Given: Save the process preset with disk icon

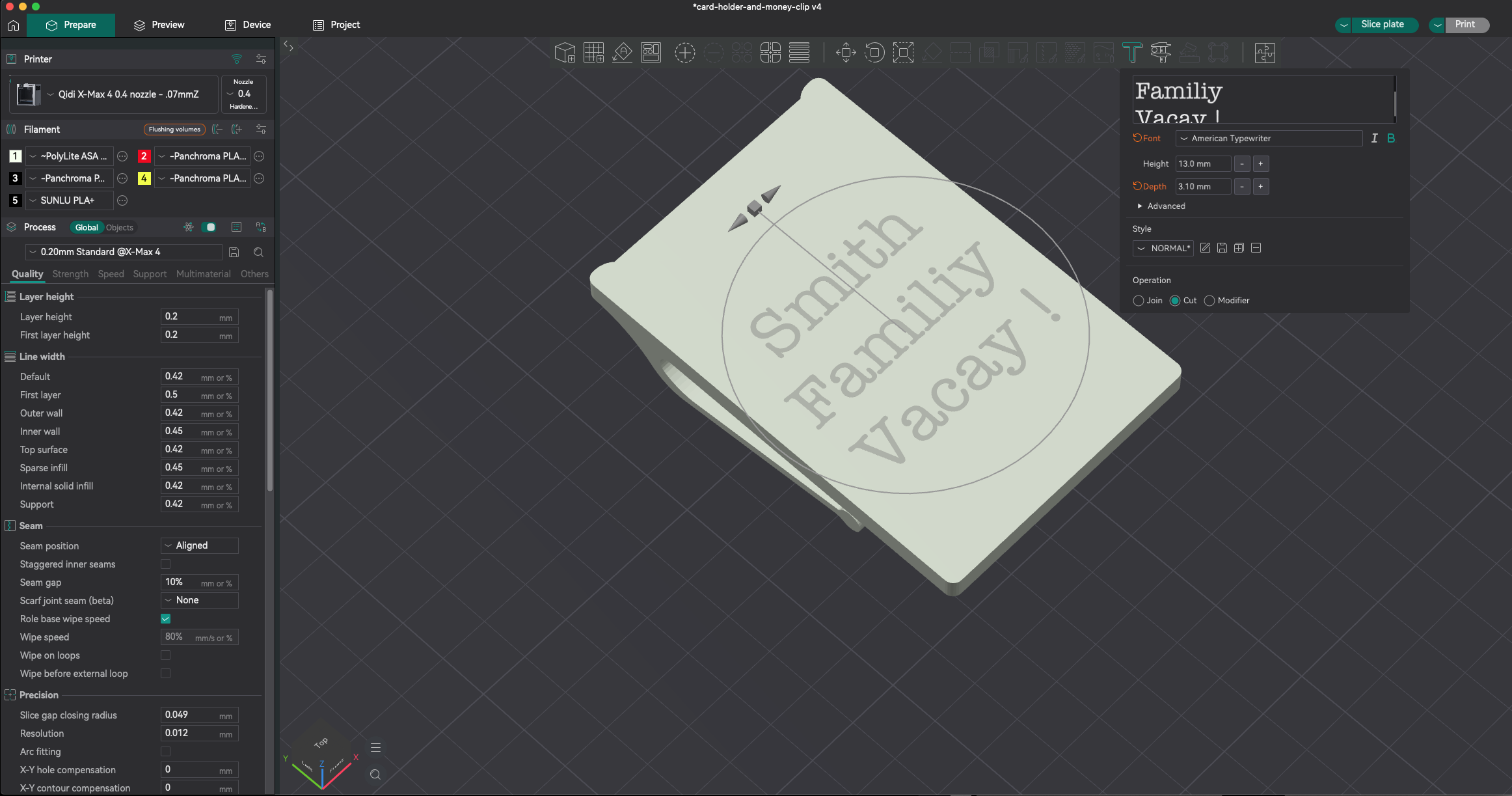Looking at the screenshot, I should click(x=234, y=252).
